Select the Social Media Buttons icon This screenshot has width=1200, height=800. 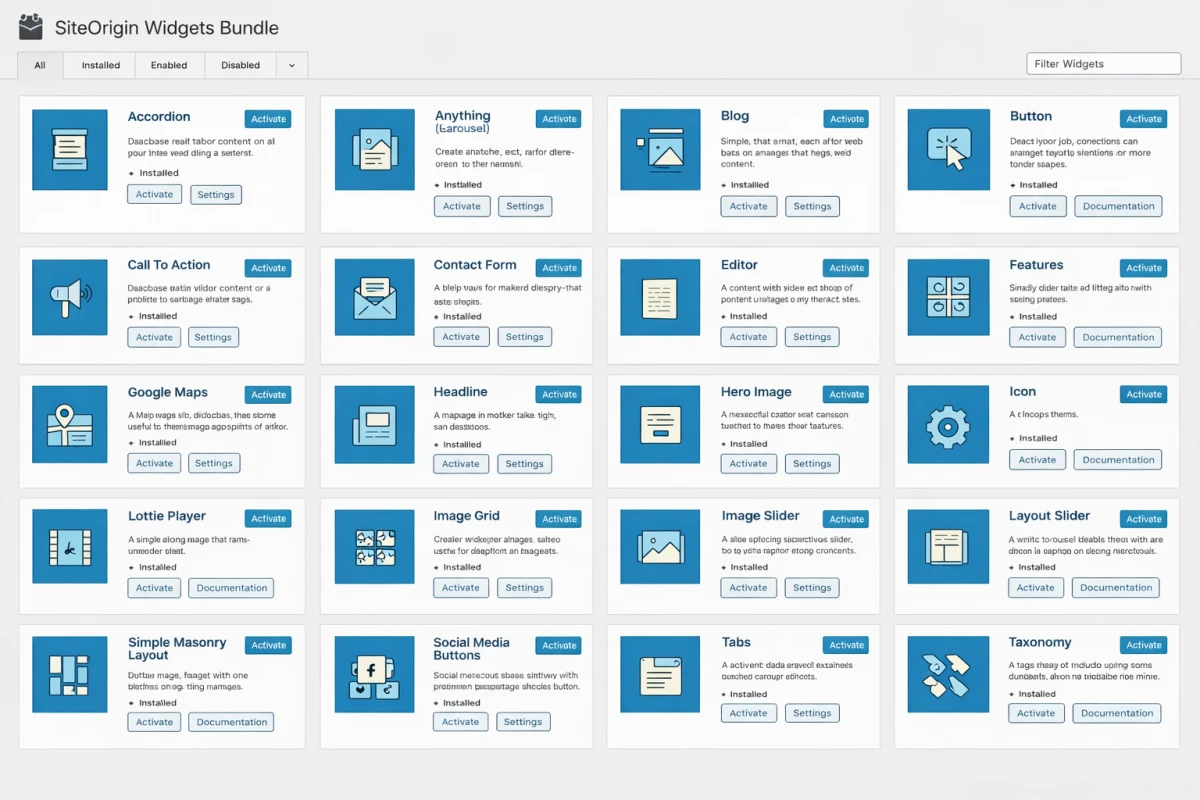point(374,674)
